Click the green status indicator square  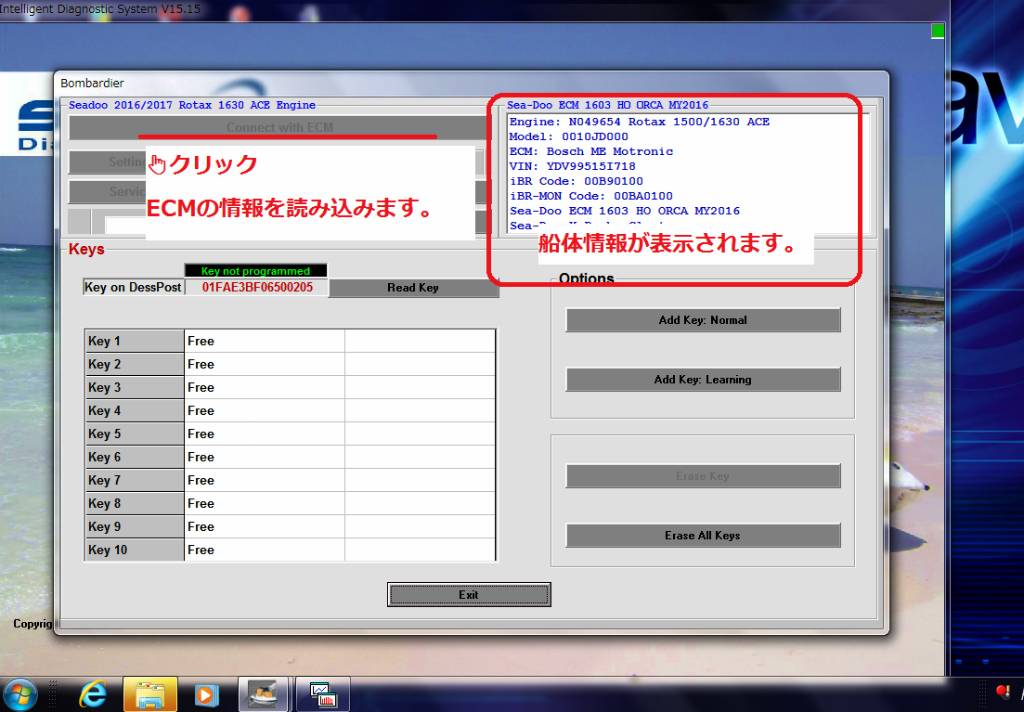938,31
